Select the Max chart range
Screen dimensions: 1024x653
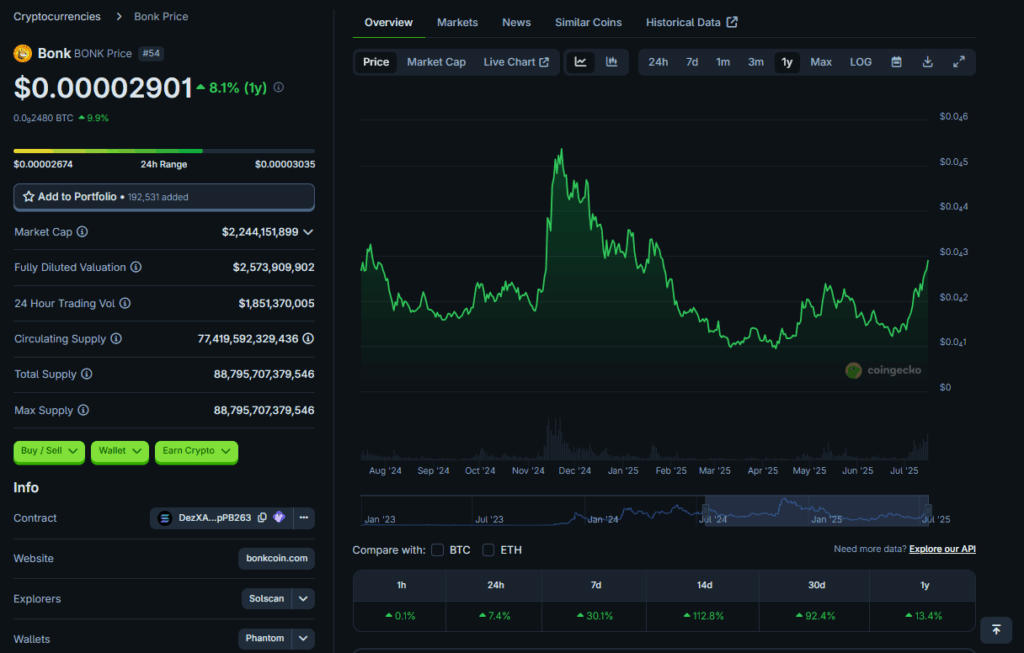point(821,62)
